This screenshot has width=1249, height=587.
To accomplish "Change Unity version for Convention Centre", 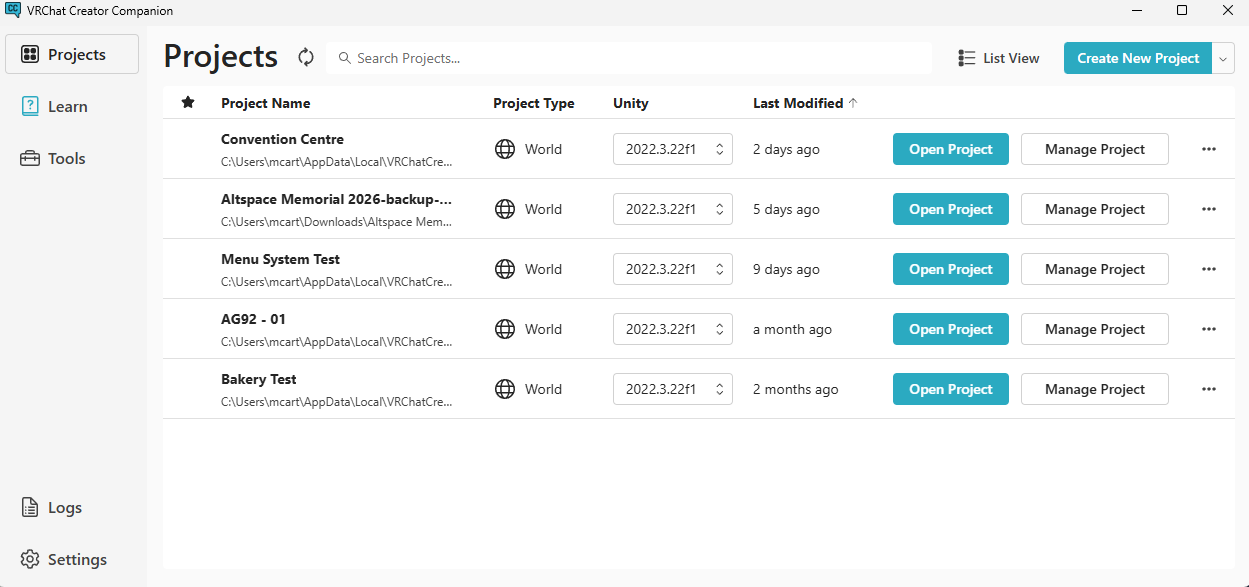I will click(x=673, y=149).
